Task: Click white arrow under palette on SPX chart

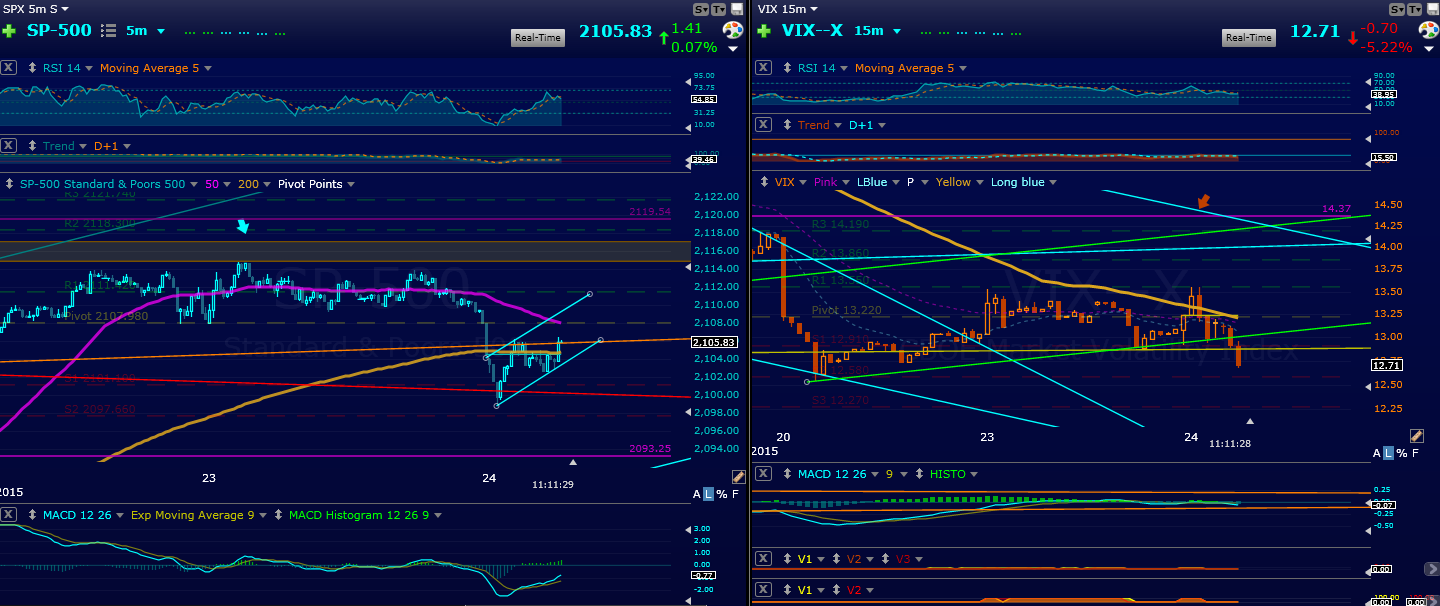Action: point(733,48)
